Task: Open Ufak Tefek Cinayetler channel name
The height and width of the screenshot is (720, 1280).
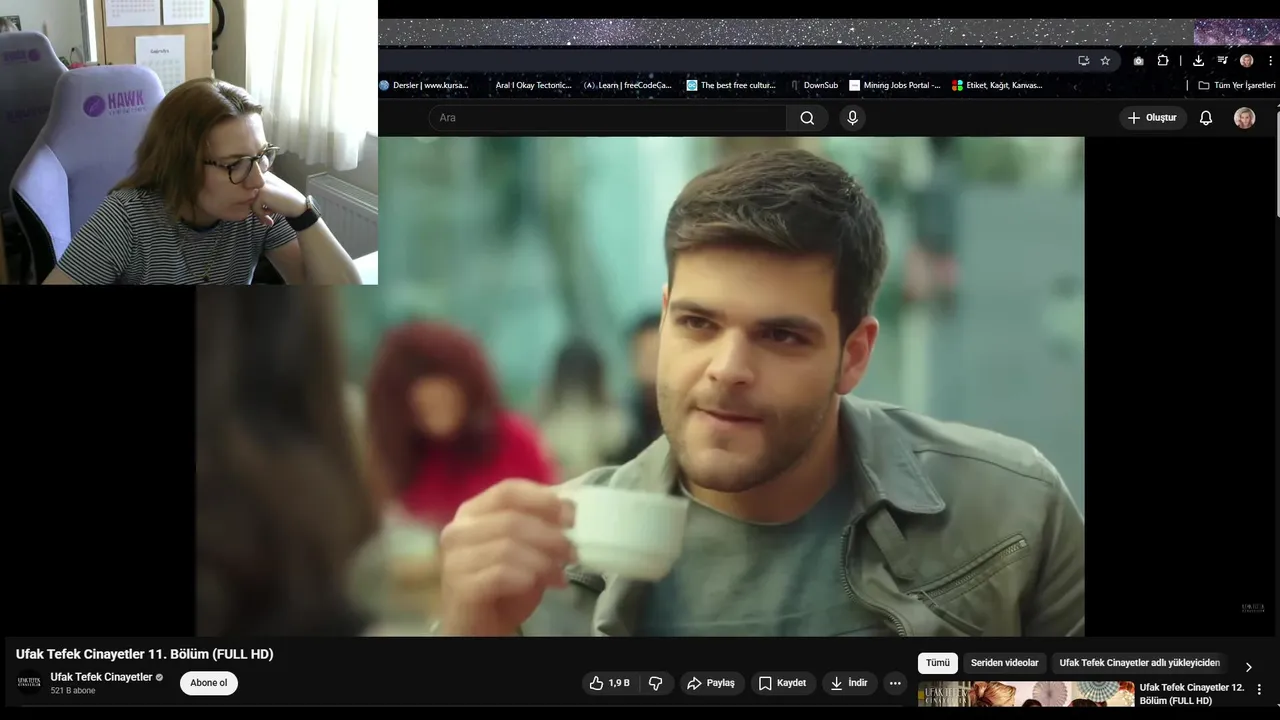Action: click(x=101, y=677)
